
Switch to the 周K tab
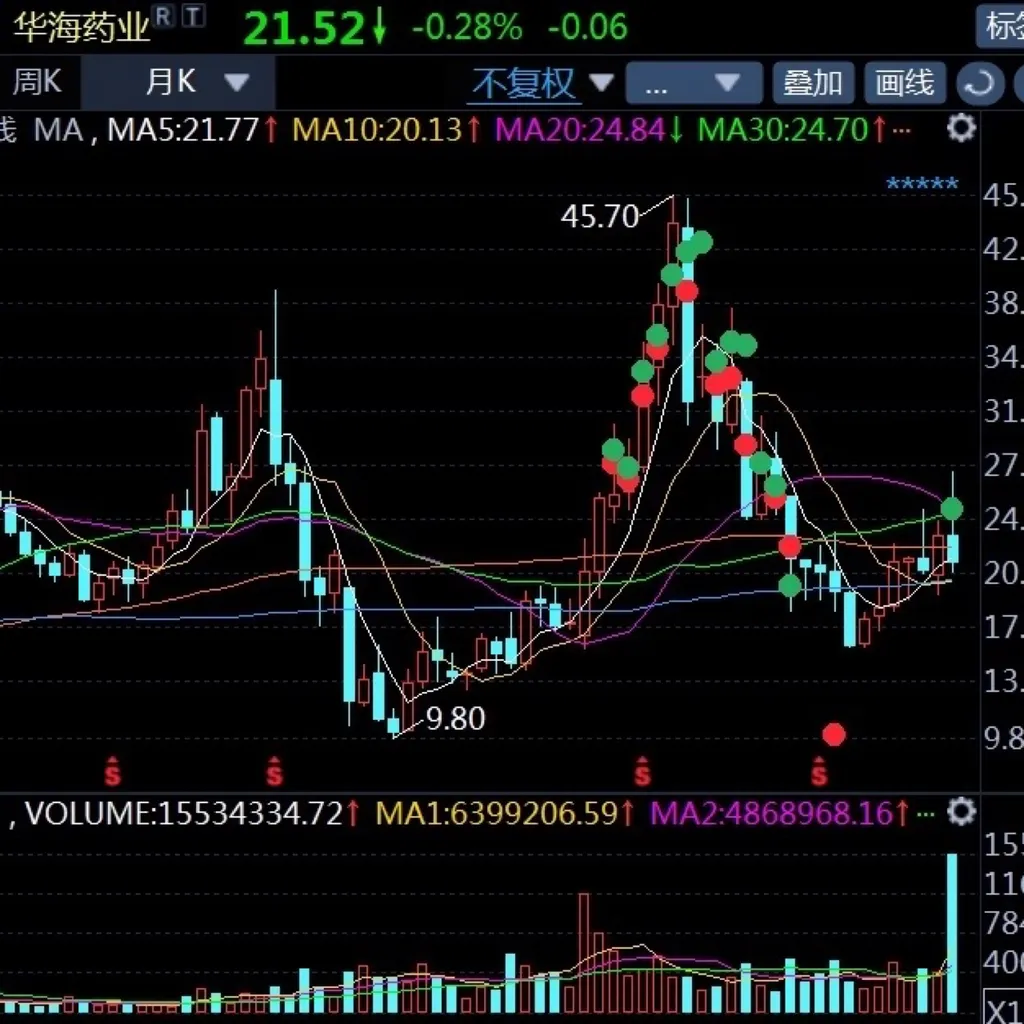click(37, 82)
